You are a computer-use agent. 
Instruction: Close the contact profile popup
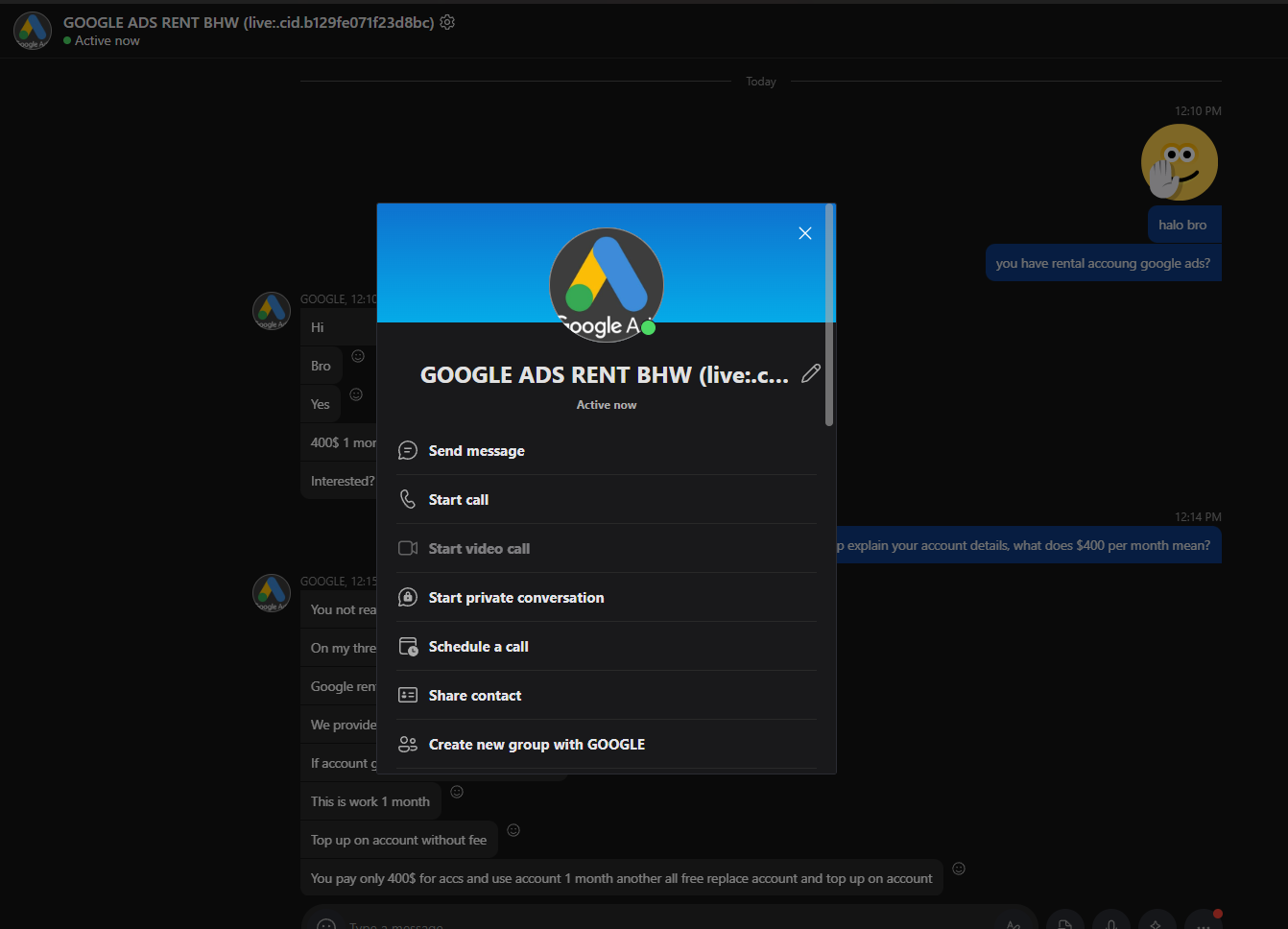[805, 233]
